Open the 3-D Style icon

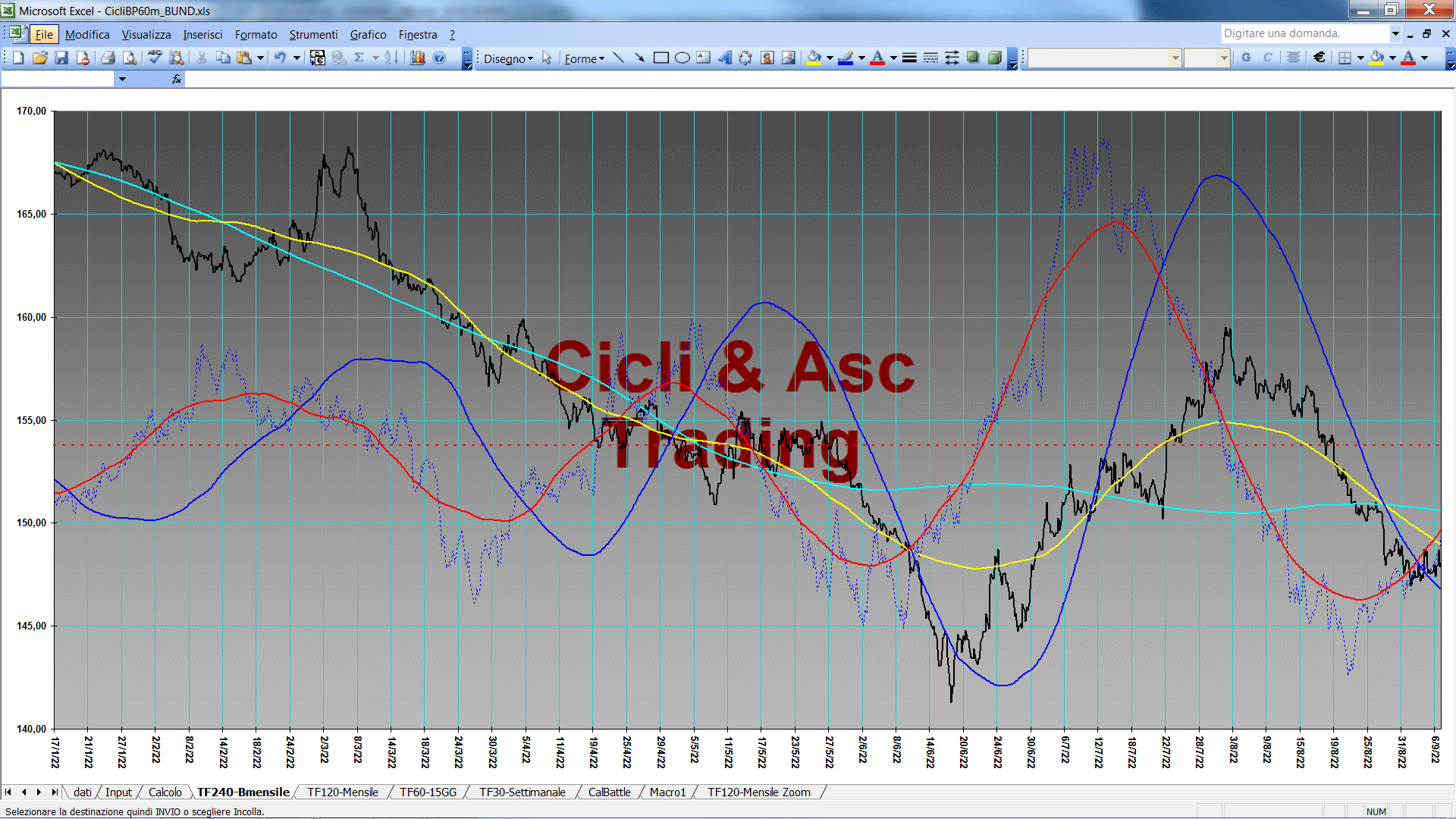point(994,58)
